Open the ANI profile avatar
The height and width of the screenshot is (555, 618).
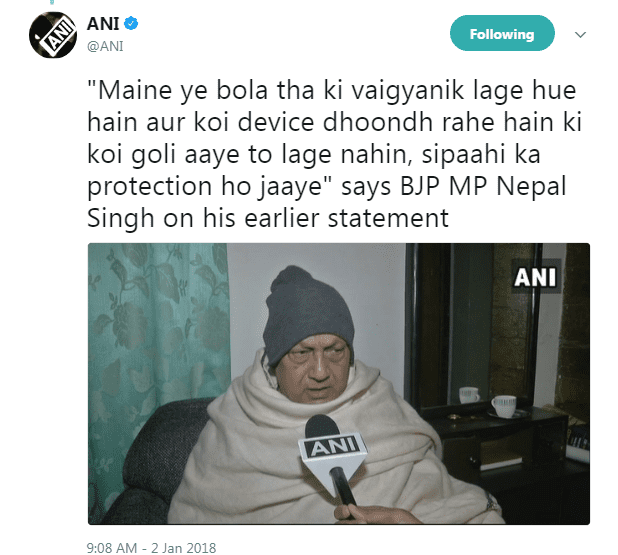[53, 35]
